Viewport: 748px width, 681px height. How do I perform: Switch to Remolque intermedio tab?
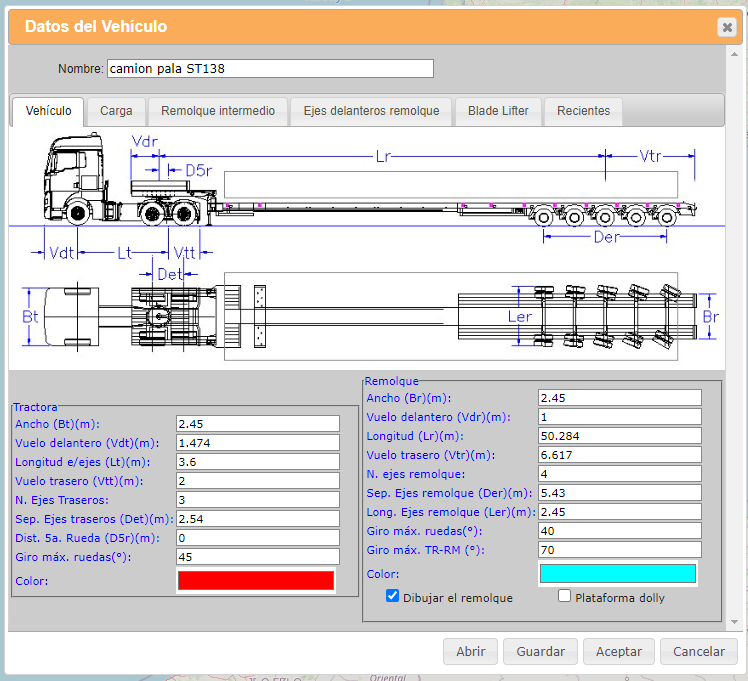click(x=218, y=111)
